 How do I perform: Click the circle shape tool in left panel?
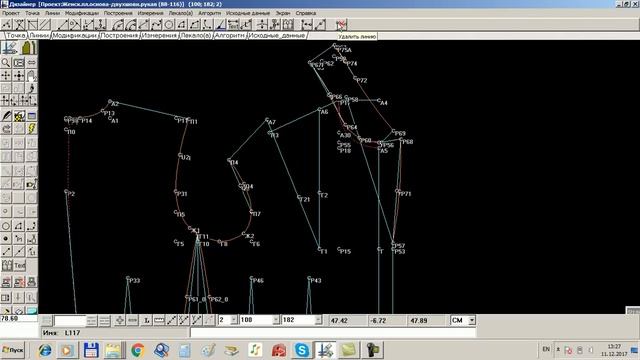6,226
